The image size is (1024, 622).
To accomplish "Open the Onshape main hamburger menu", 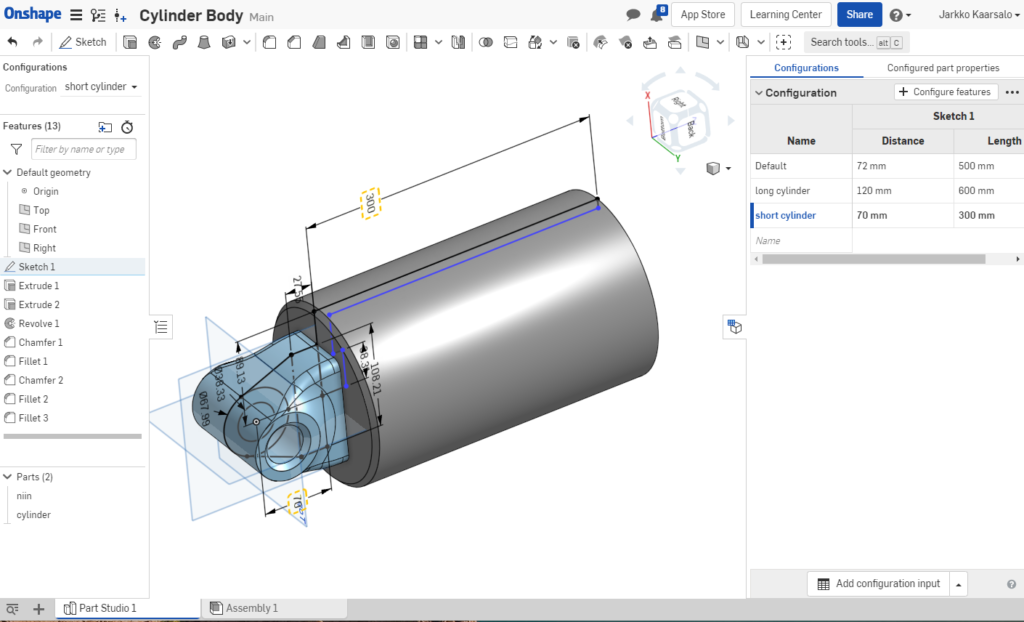I will coord(76,15).
